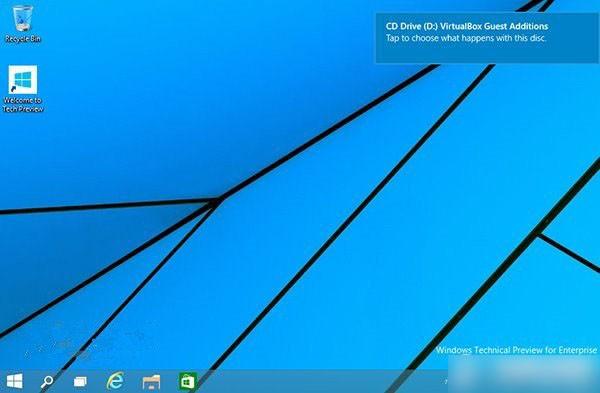Click the shortcut arrow on Tech Preview icon
600x393 pixels.
[14, 89]
